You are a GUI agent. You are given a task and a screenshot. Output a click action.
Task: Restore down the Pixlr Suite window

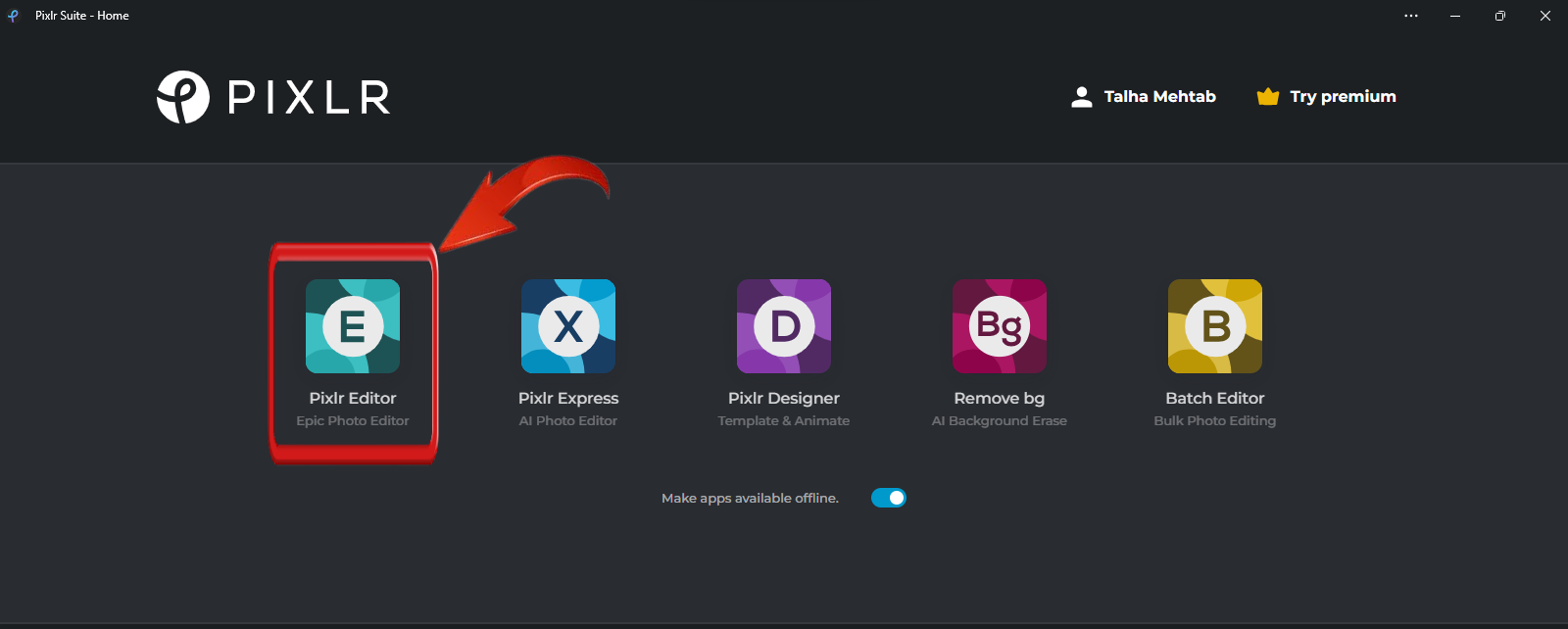tap(1500, 16)
